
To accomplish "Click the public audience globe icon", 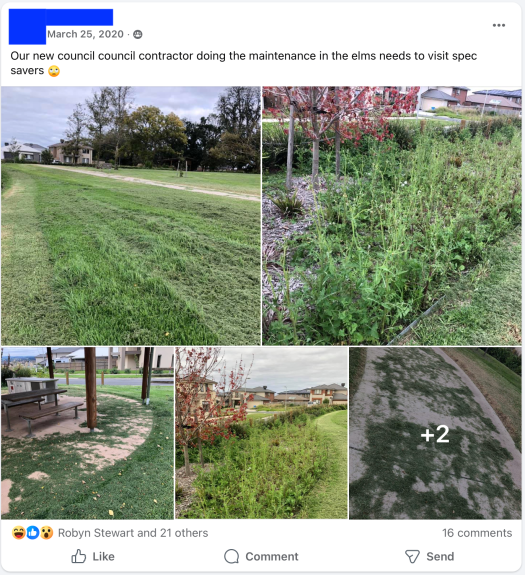I will click(137, 34).
